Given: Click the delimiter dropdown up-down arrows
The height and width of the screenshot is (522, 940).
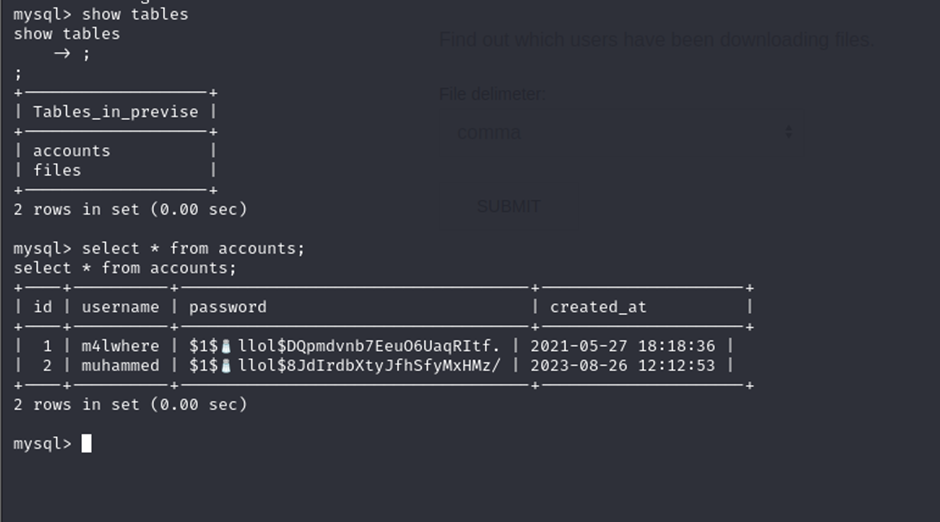Looking at the screenshot, I should [788, 132].
